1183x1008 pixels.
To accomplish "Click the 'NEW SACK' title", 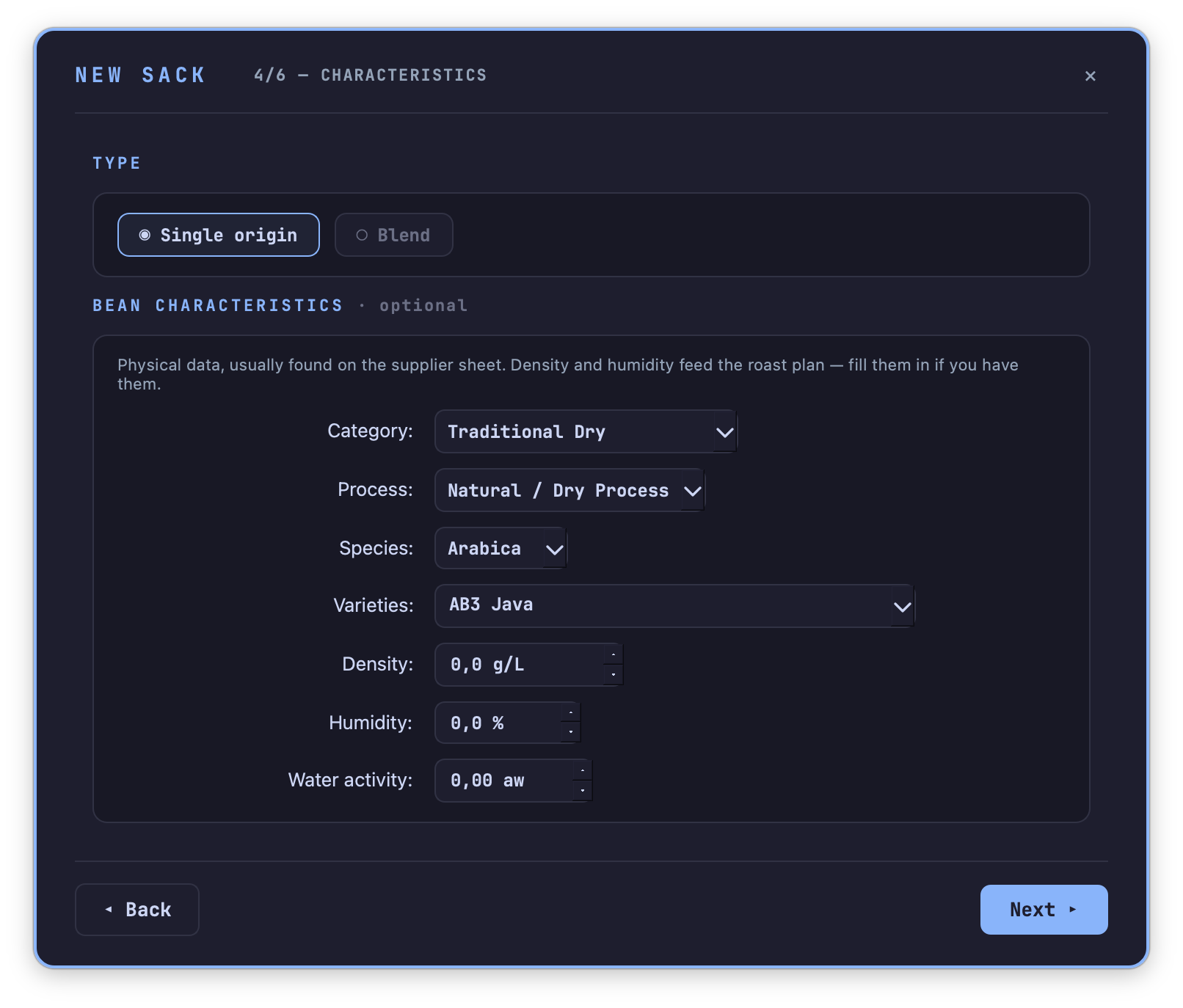I will 140,76.
